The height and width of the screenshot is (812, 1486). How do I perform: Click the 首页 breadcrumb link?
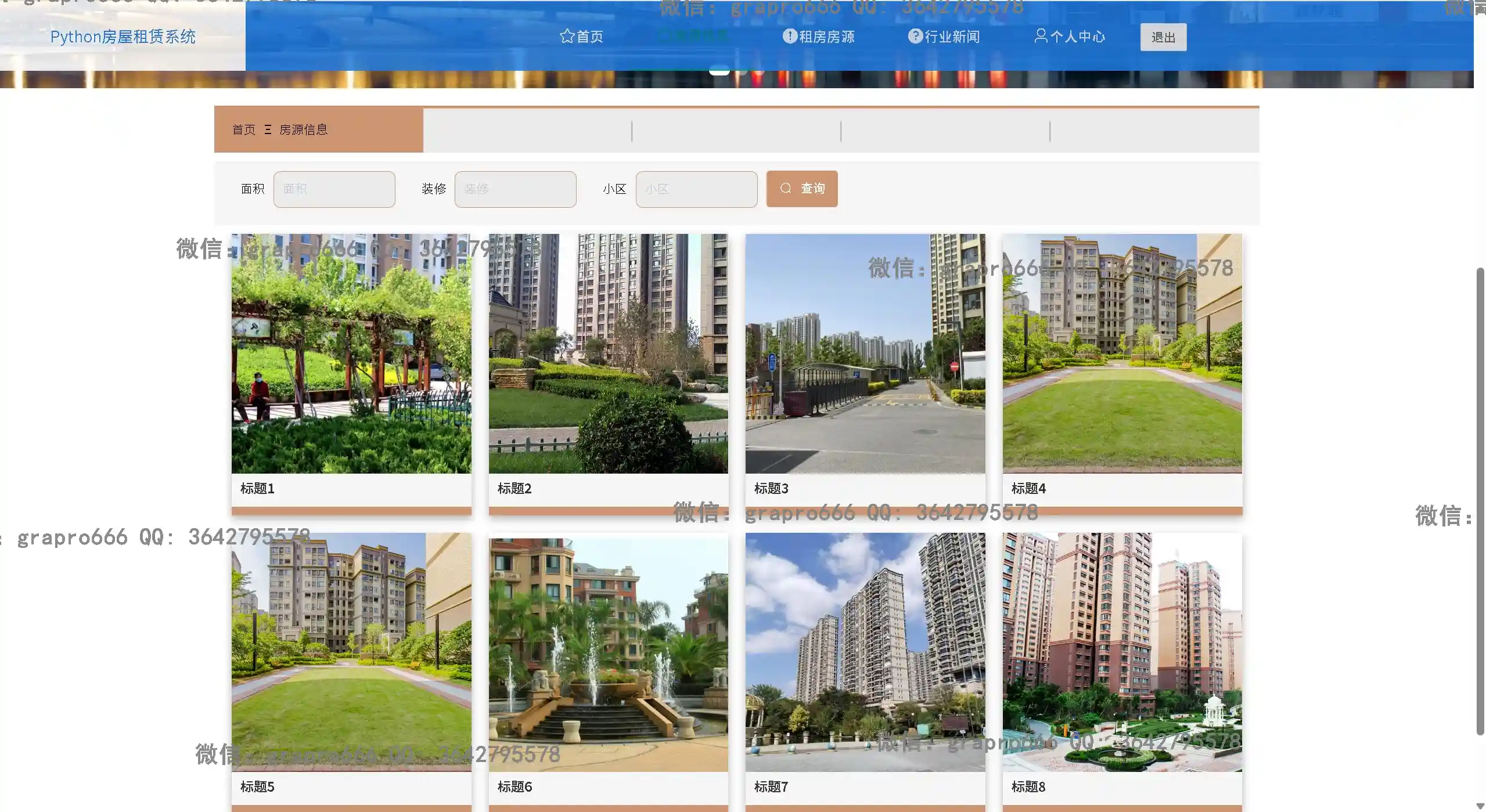[244, 129]
